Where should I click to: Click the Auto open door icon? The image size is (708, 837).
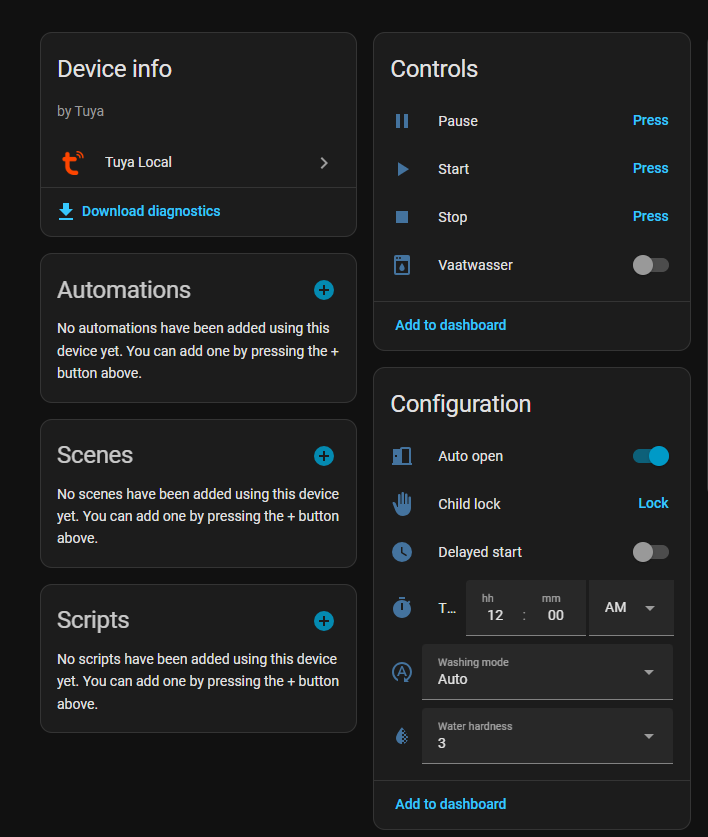click(x=402, y=455)
